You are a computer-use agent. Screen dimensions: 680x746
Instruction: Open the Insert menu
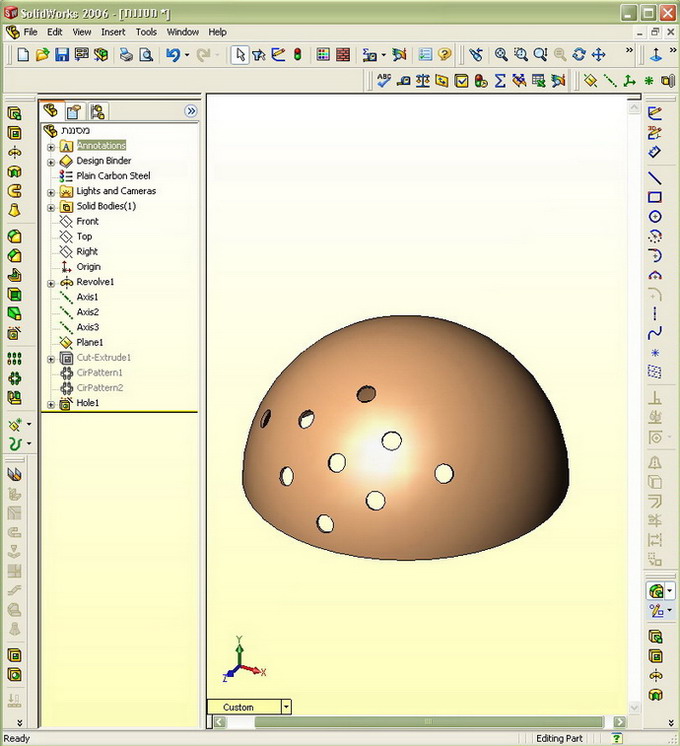(x=113, y=32)
